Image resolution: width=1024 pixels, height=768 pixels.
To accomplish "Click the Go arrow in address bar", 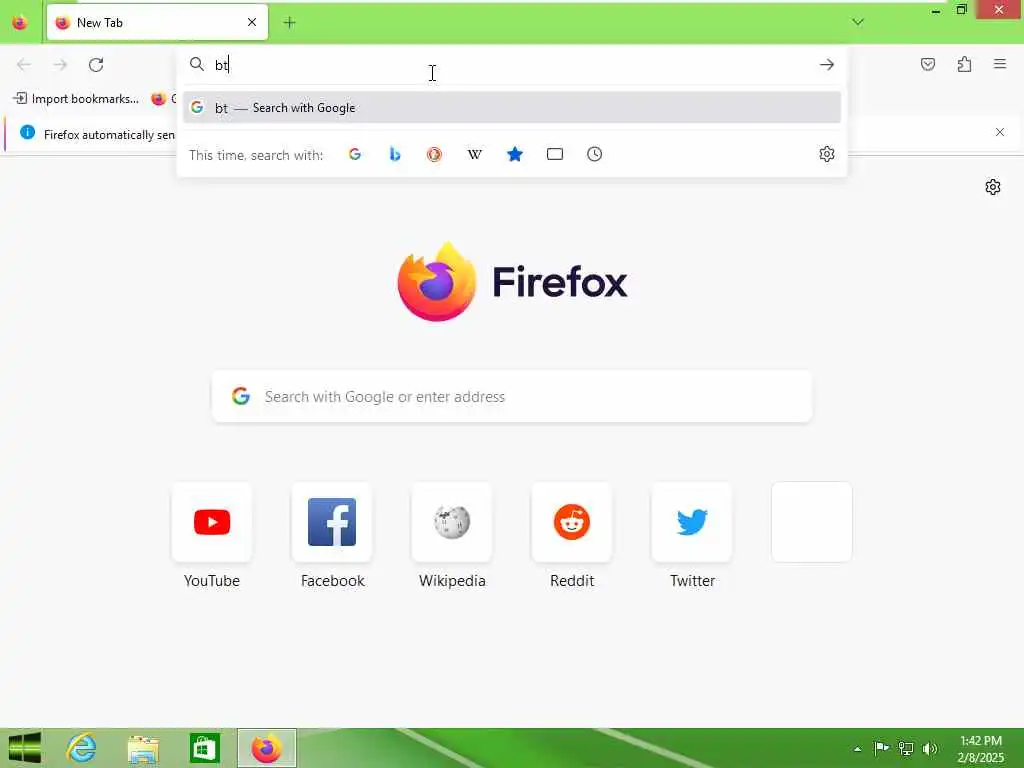I will coord(827,65).
